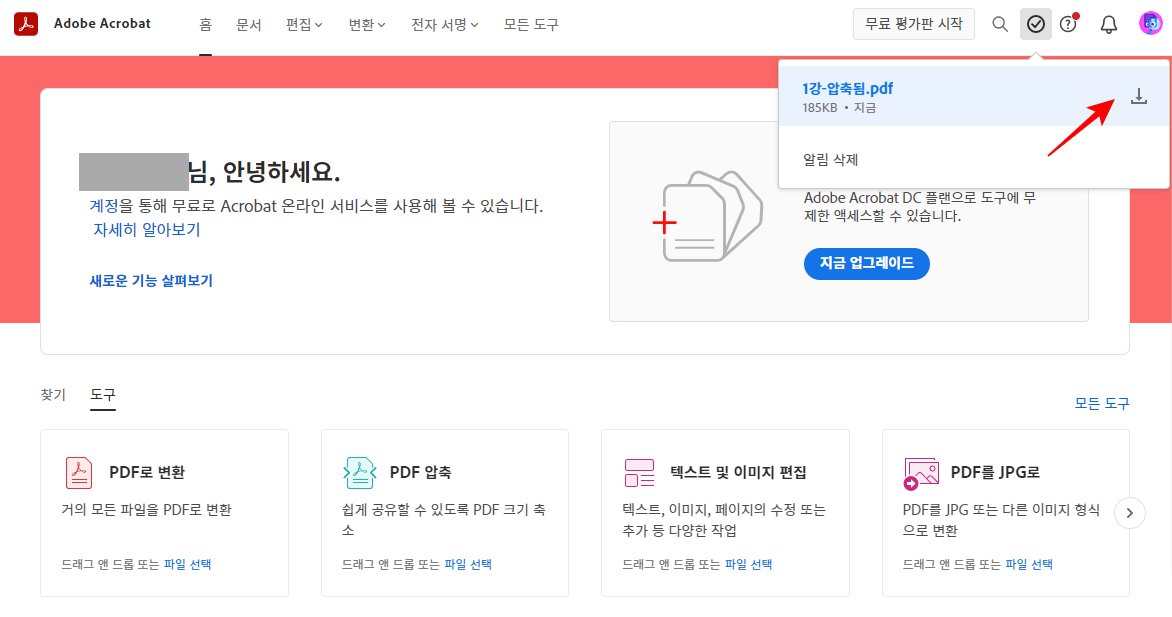Image resolution: width=1172 pixels, height=617 pixels.
Task: Open the notifications bell
Action: point(1108,23)
